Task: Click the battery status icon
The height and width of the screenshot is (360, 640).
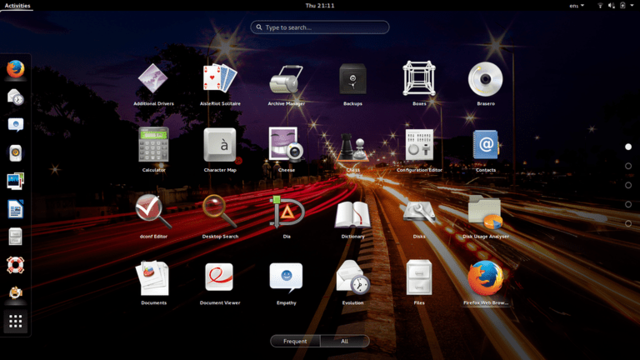Action: click(622, 6)
